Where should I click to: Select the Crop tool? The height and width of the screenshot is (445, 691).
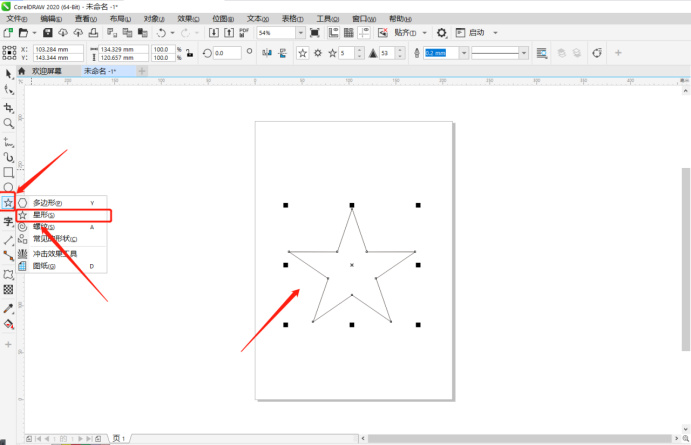click(x=8, y=108)
